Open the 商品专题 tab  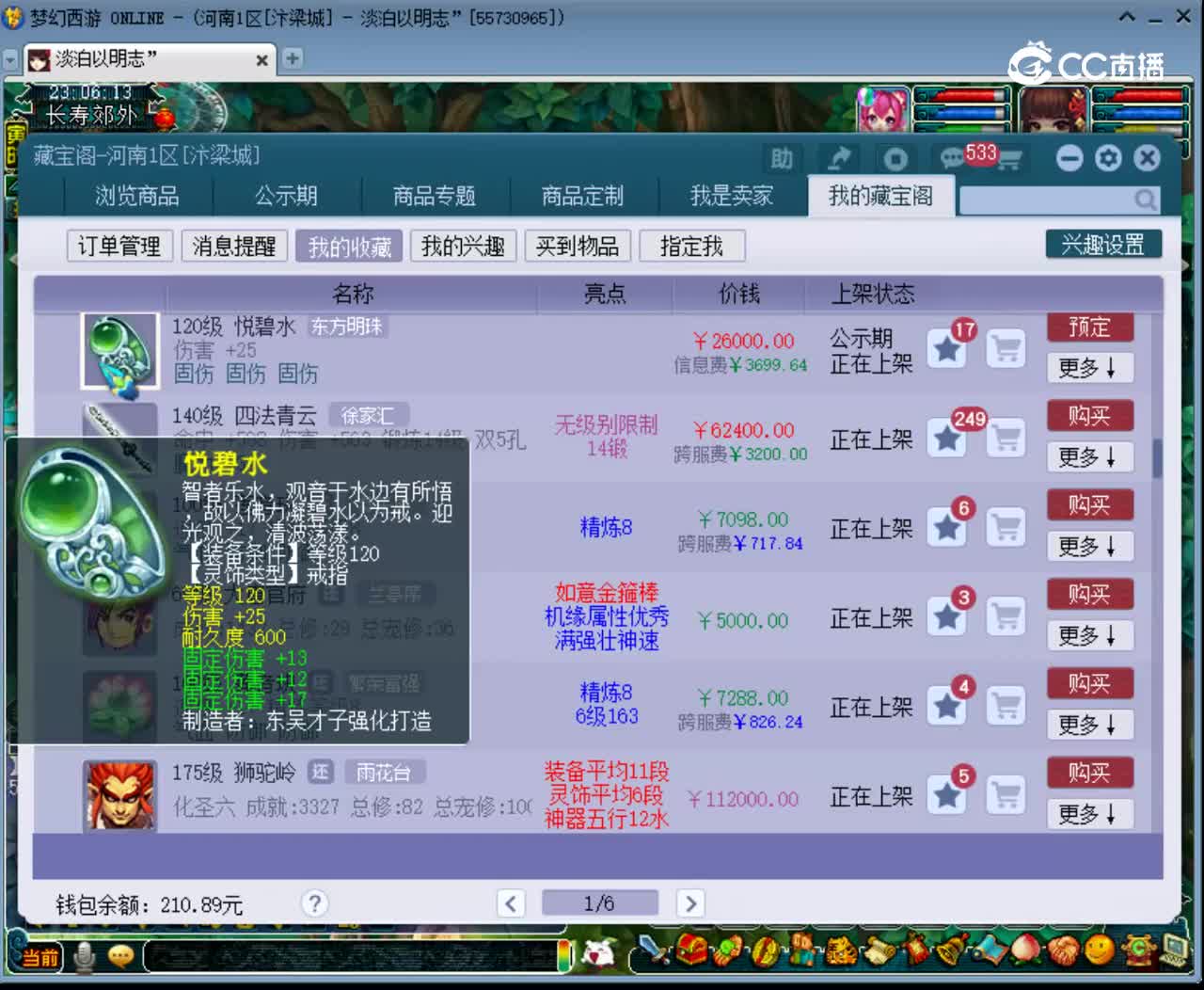[x=435, y=196]
